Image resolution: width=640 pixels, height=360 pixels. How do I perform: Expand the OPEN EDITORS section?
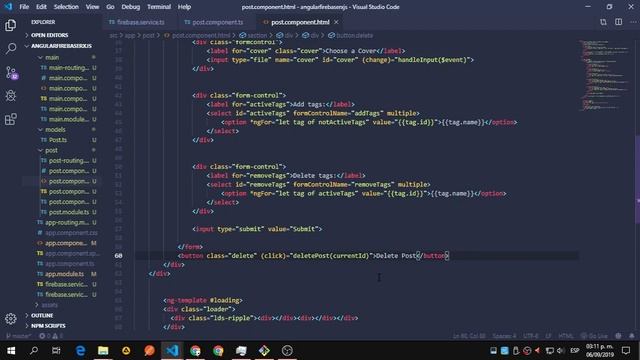click(49, 35)
